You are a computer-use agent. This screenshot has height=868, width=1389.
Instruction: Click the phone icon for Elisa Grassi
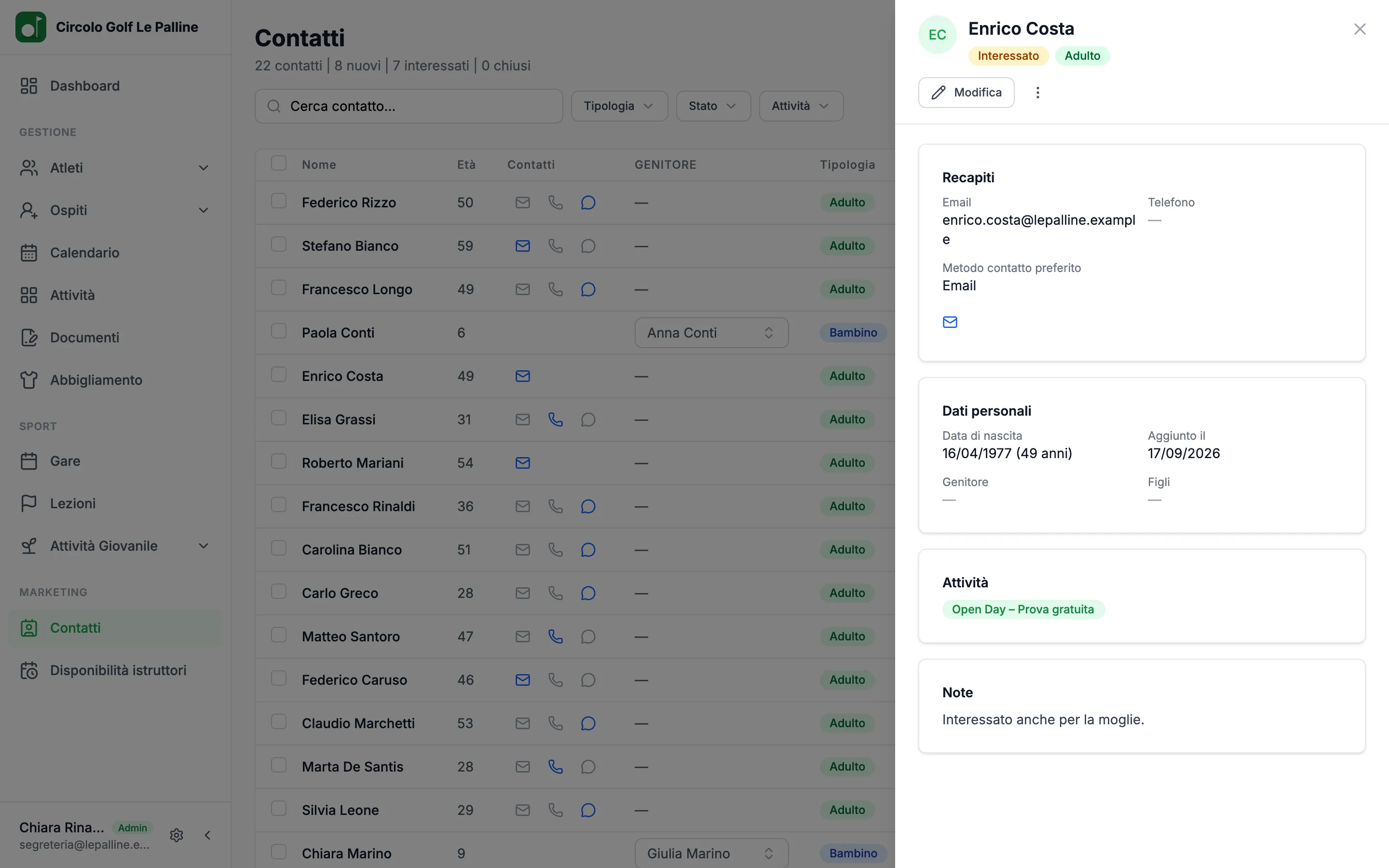coord(555,420)
